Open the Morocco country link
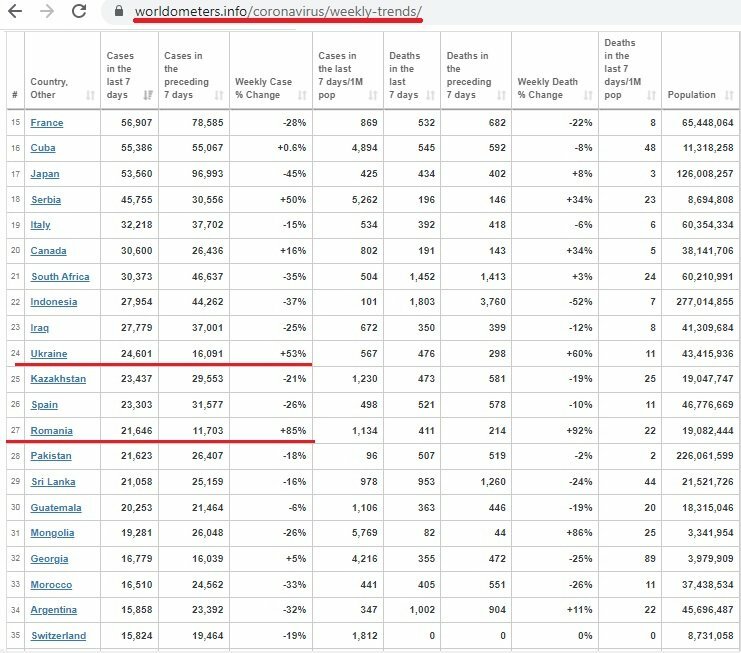The width and height of the screenshot is (741, 653). click(x=51, y=585)
